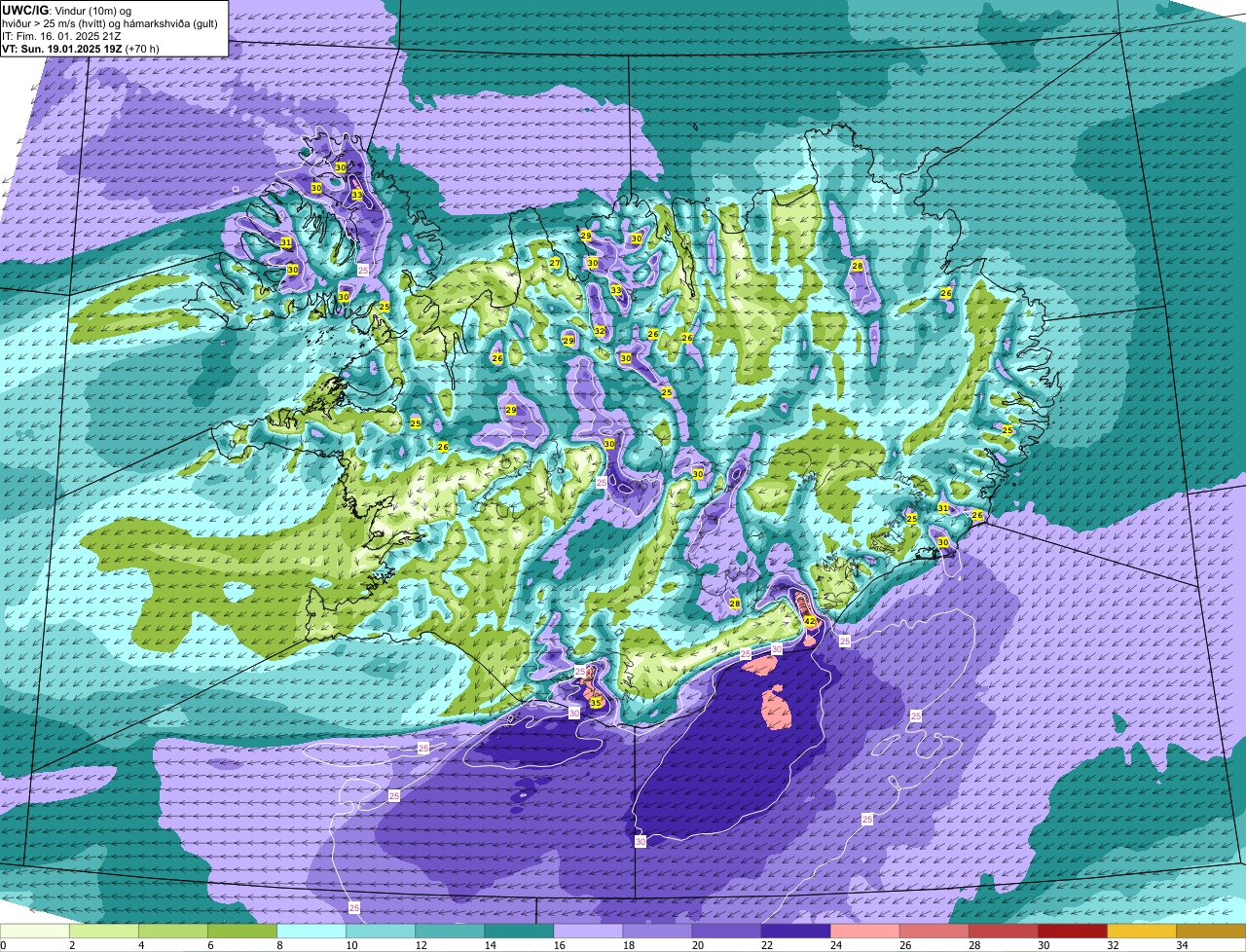Select the legend swatch between 16 and 18
Screen dimensions: 1246x952
coord(588,931)
